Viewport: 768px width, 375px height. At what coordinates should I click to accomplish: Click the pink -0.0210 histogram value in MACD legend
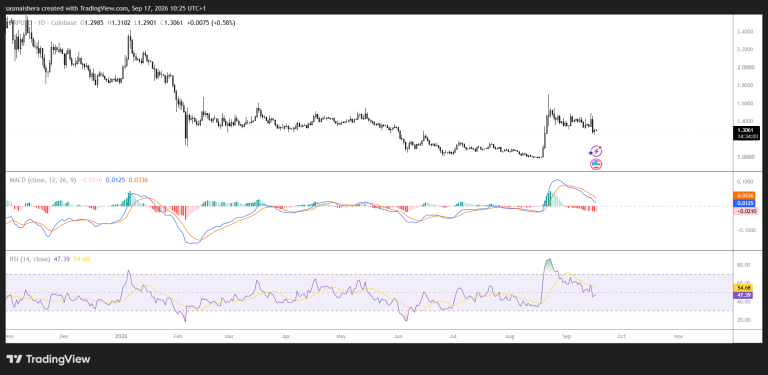click(x=91, y=180)
